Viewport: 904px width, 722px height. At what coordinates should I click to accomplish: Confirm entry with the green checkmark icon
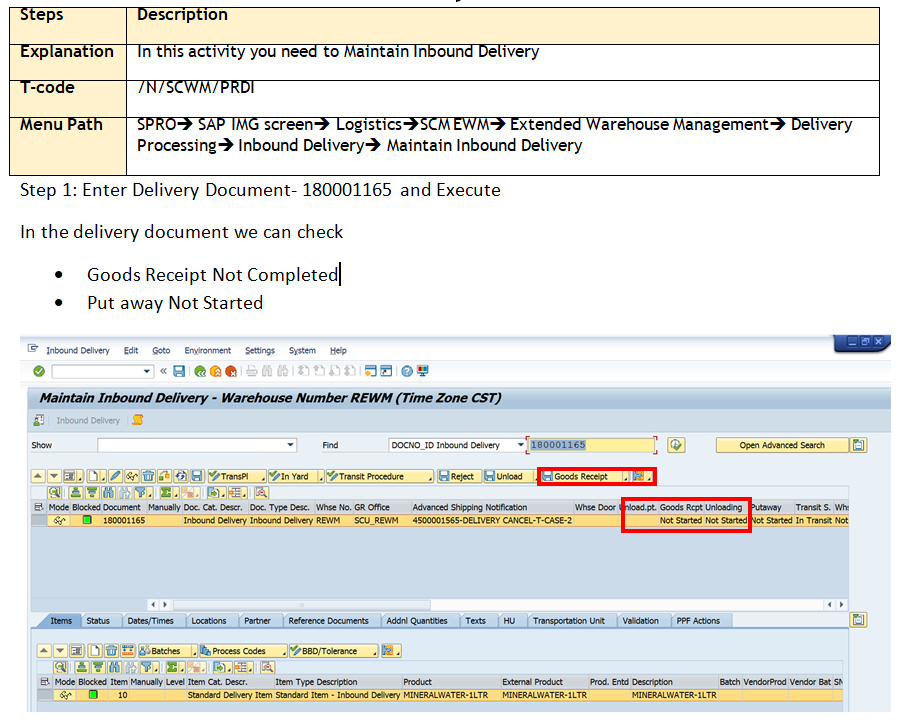point(37,371)
